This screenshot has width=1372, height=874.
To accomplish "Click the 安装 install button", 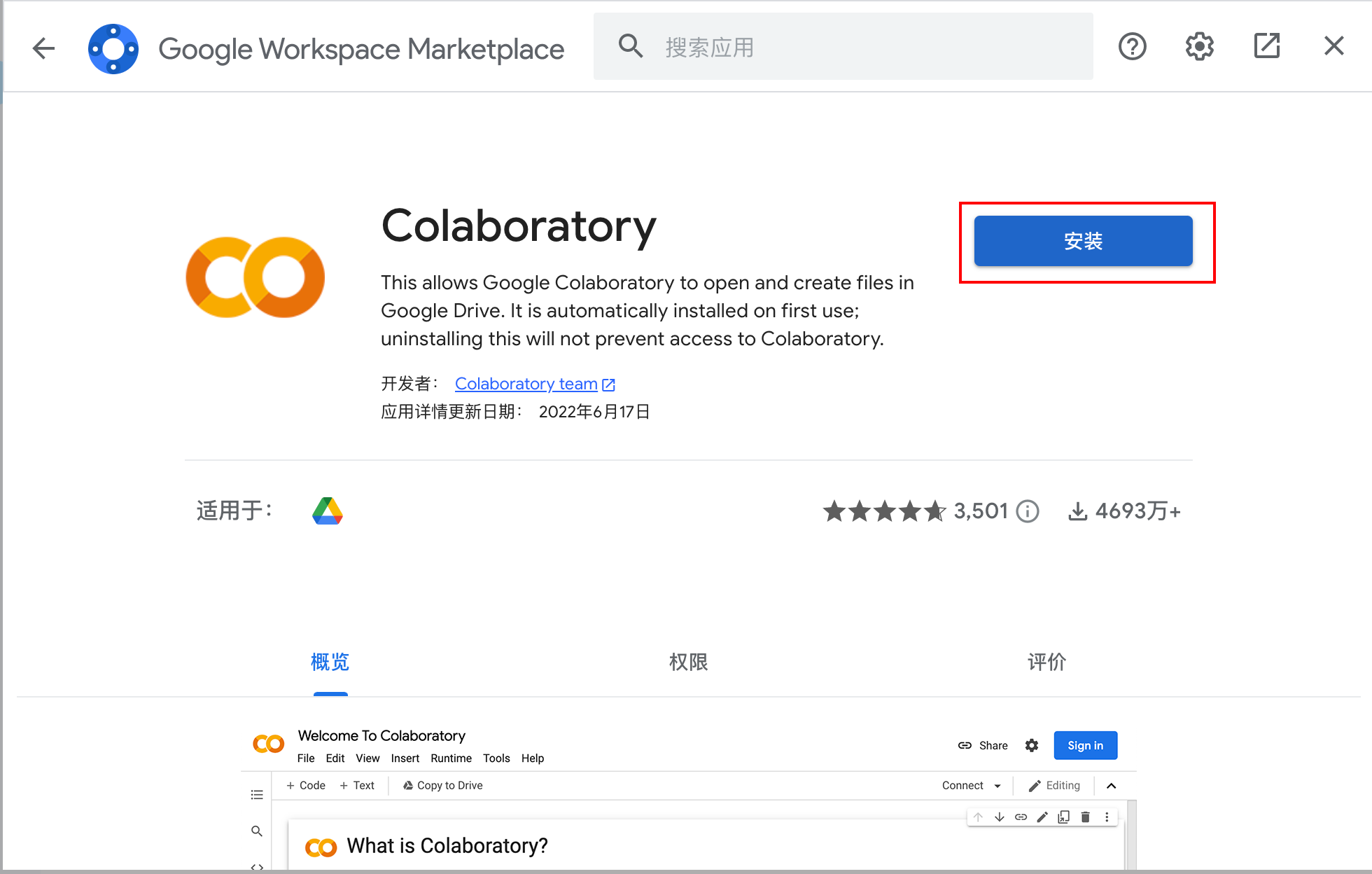I will point(1082,240).
